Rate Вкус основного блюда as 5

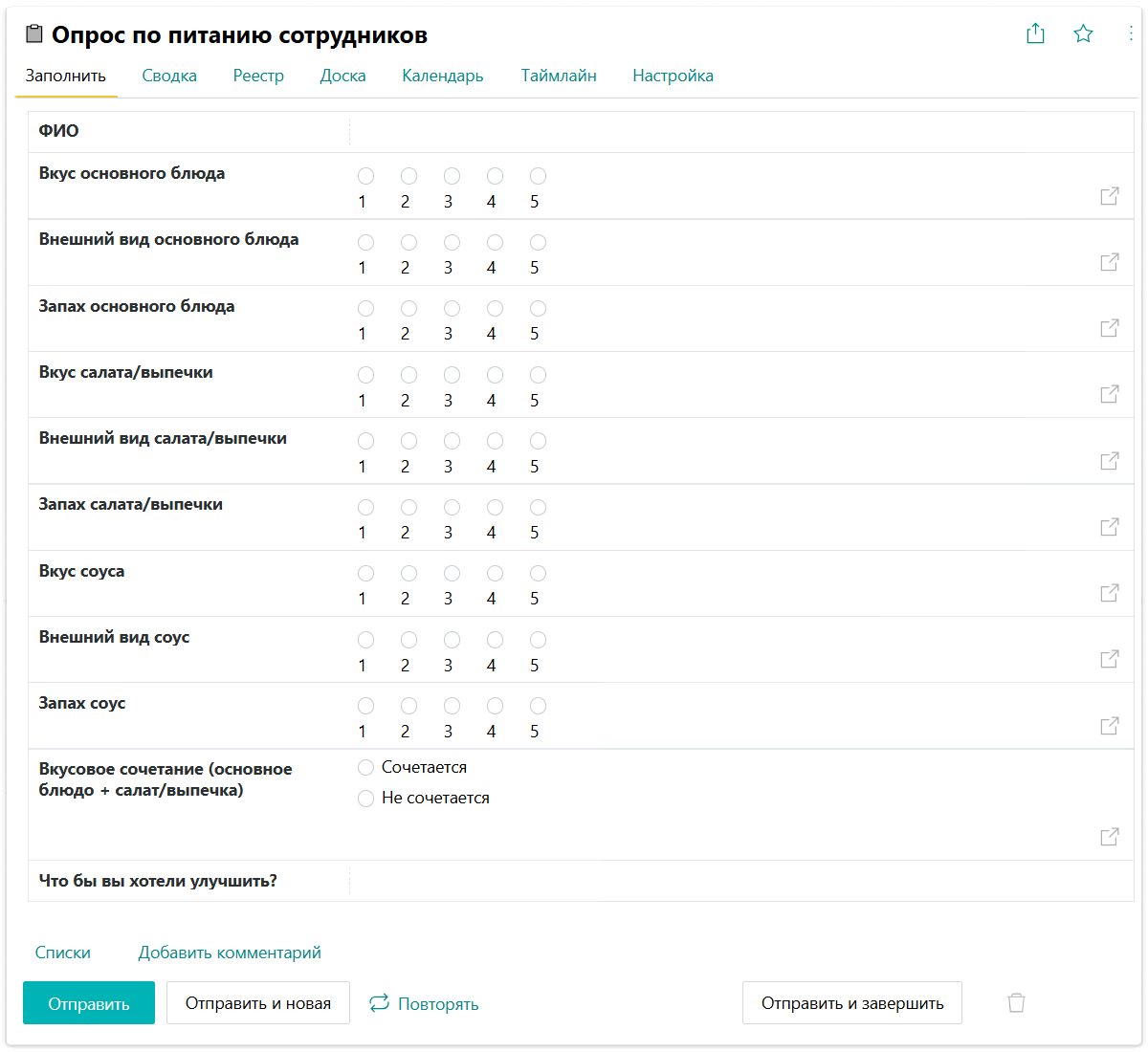[x=538, y=176]
